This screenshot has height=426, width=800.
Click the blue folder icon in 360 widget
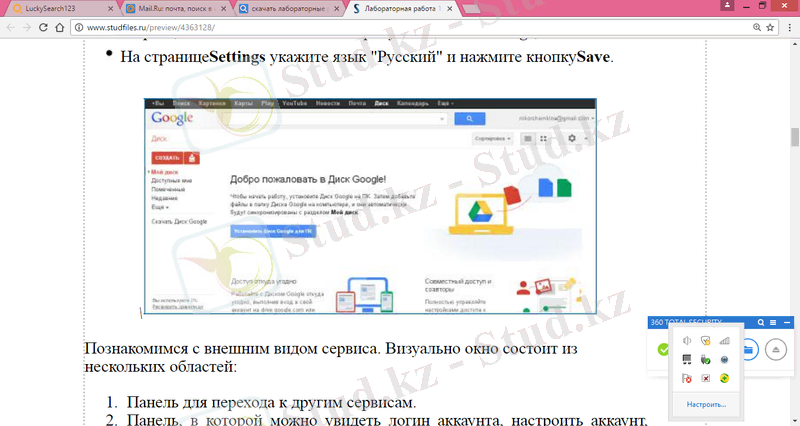coord(749,350)
